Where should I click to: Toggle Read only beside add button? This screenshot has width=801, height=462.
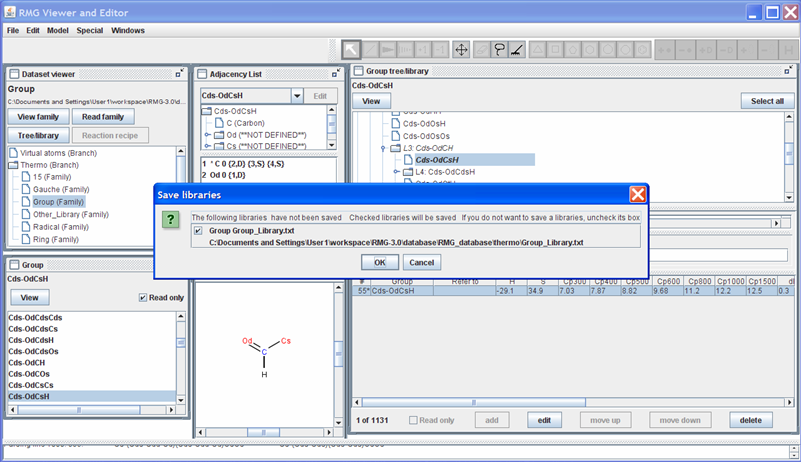(x=413, y=420)
